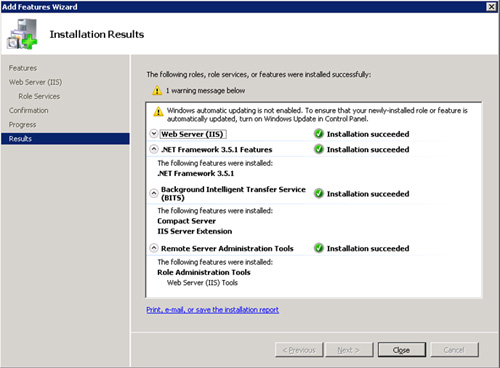
Task: Select the Role Services wizard step
Action: pos(39,96)
